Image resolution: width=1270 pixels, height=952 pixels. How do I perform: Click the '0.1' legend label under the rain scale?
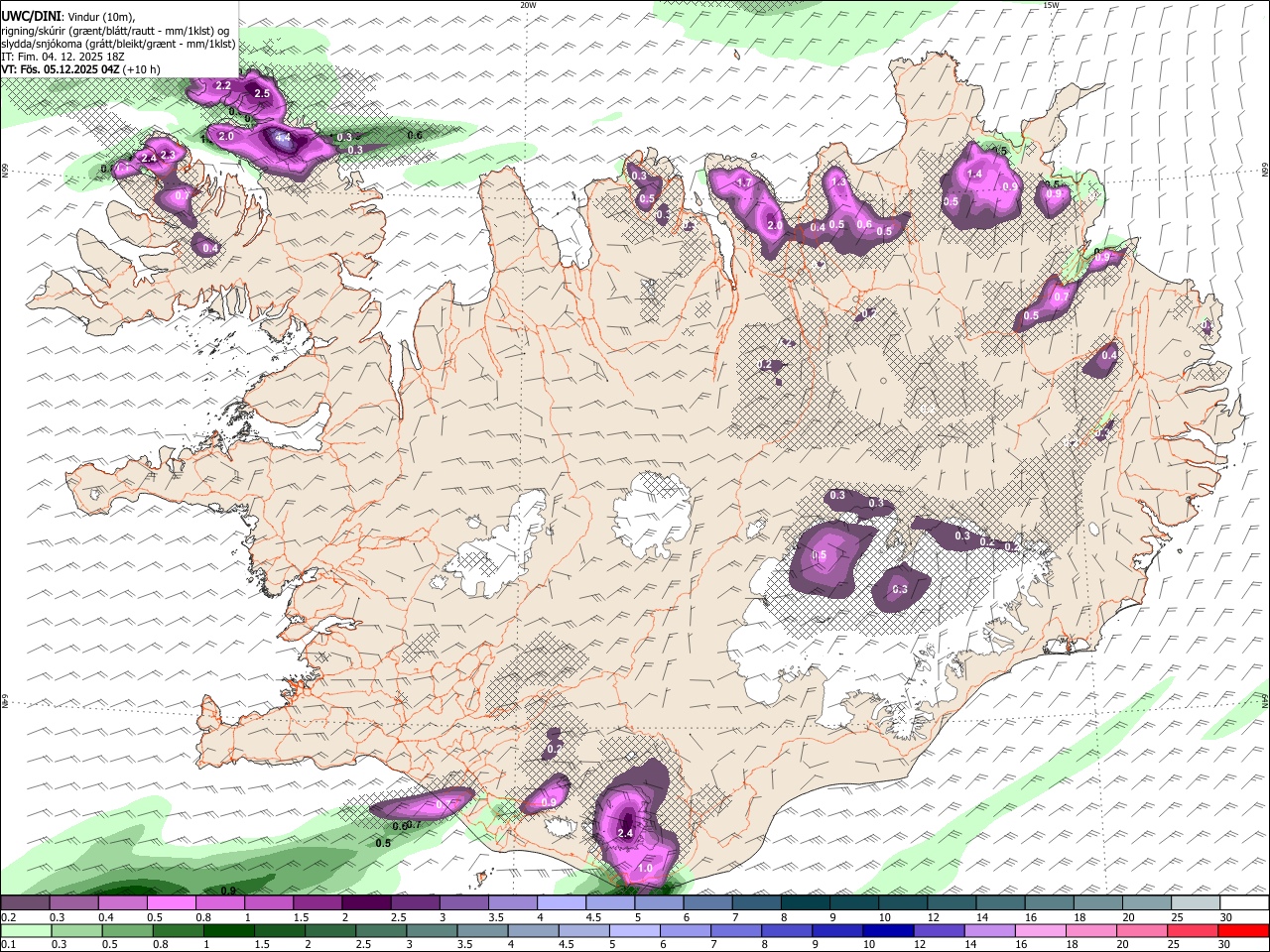click(x=7, y=945)
